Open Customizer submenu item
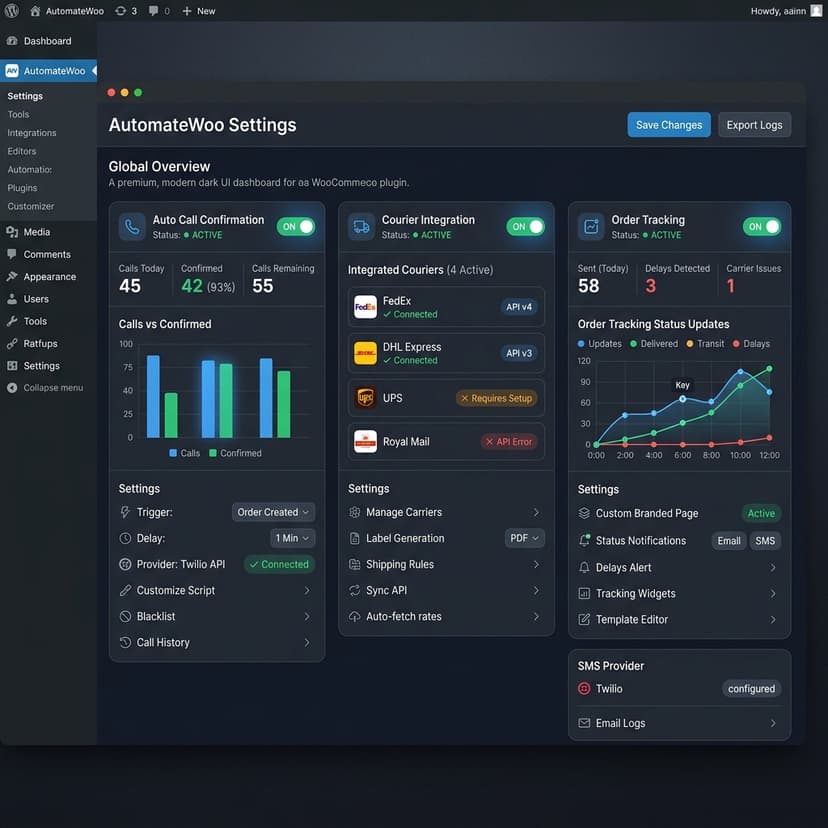The height and width of the screenshot is (828, 828). pyautogui.click(x=31, y=206)
